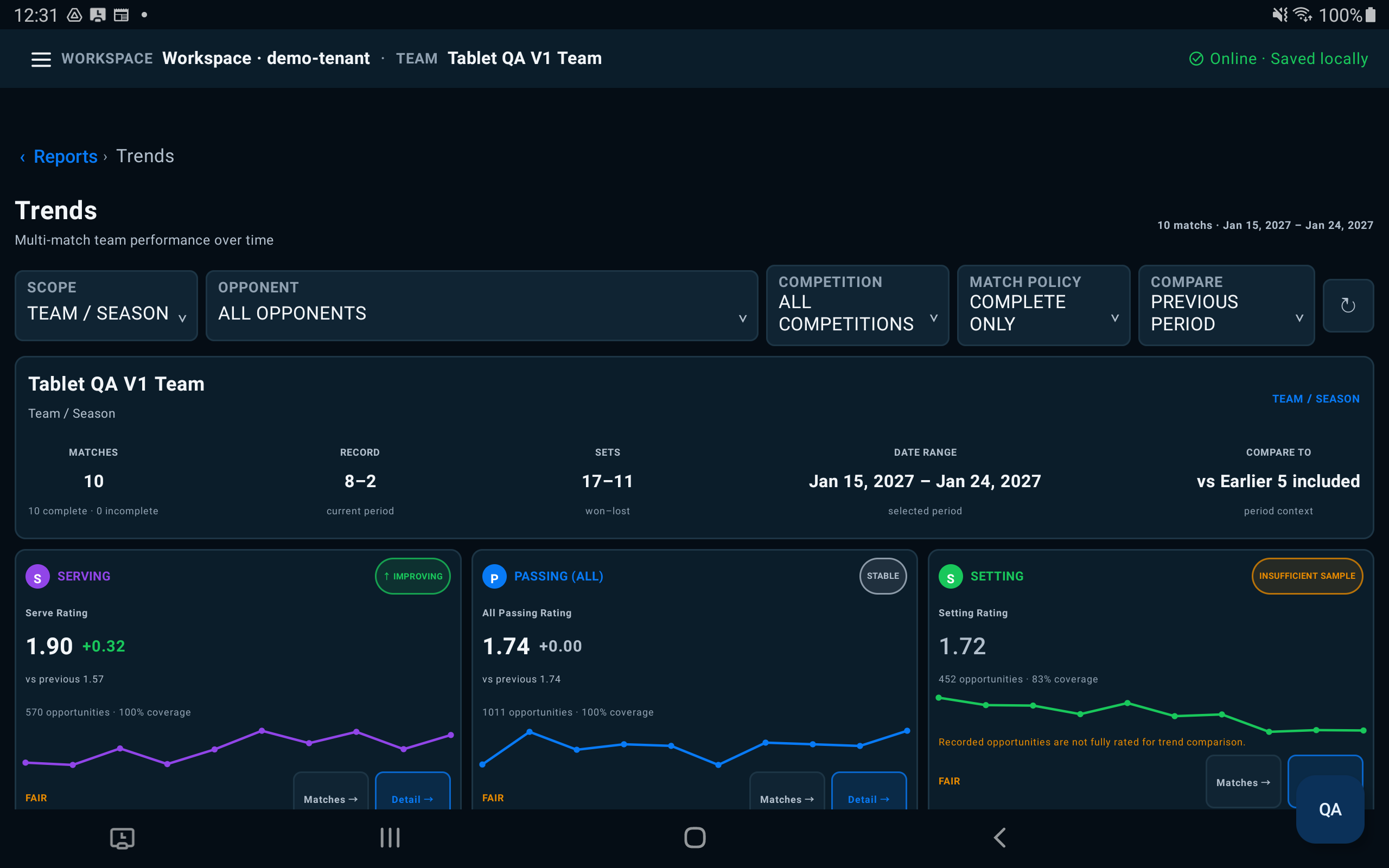Open the Compare Previous Period dropdown
Image resolution: width=1389 pixels, height=868 pixels.
1227,305
